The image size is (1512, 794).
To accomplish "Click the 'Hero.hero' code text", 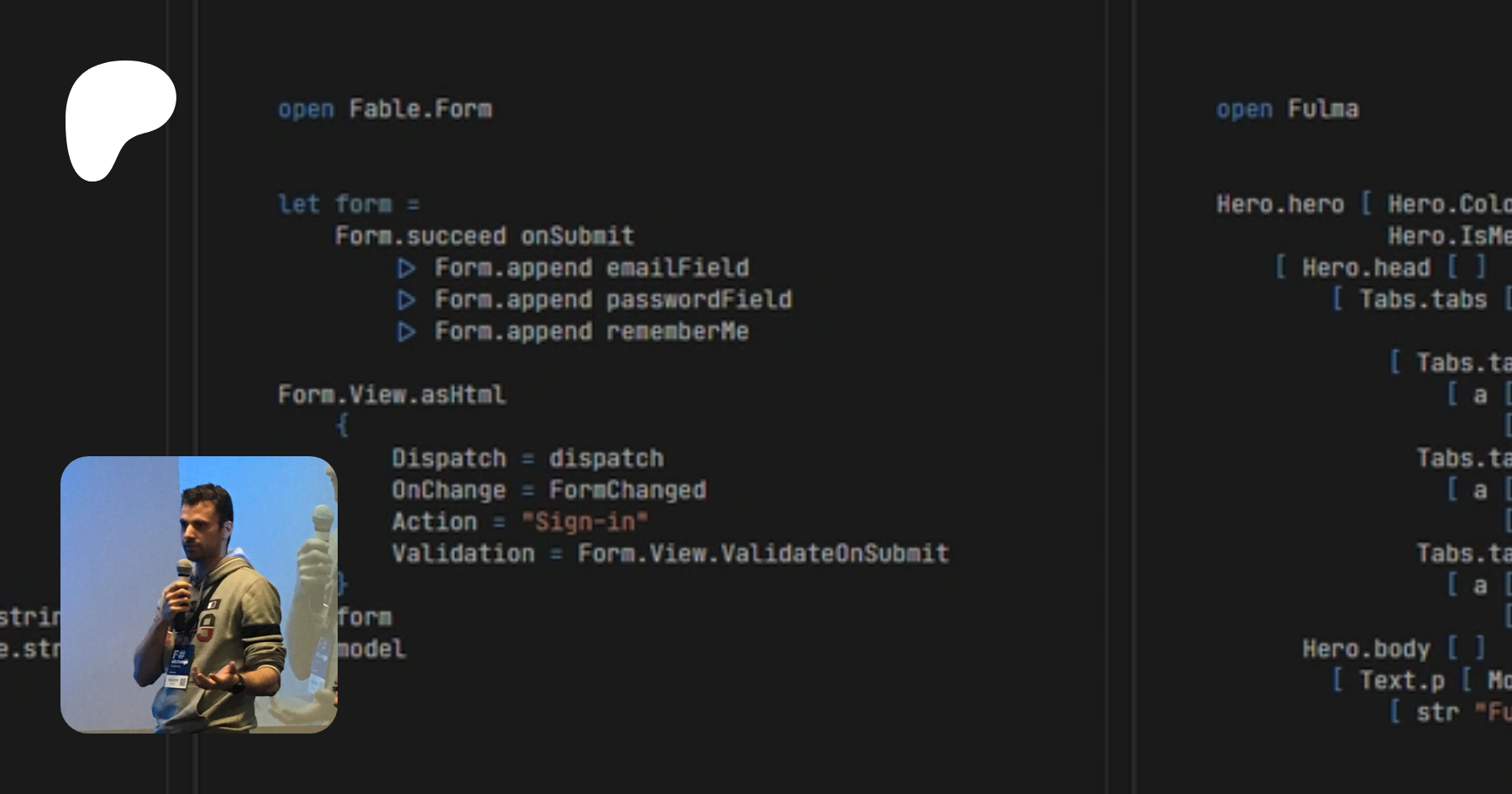I will (x=1280, y=204).
